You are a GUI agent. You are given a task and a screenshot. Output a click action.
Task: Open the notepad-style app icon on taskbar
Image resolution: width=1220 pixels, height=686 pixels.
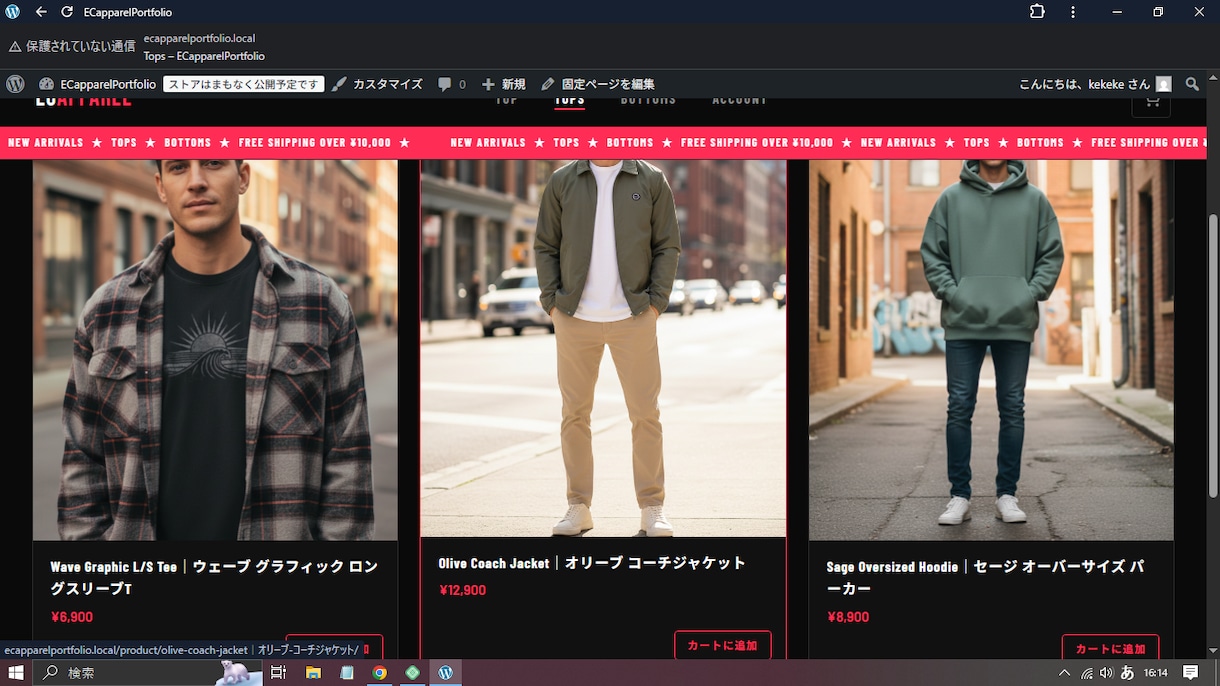click(x=347, y=673)
